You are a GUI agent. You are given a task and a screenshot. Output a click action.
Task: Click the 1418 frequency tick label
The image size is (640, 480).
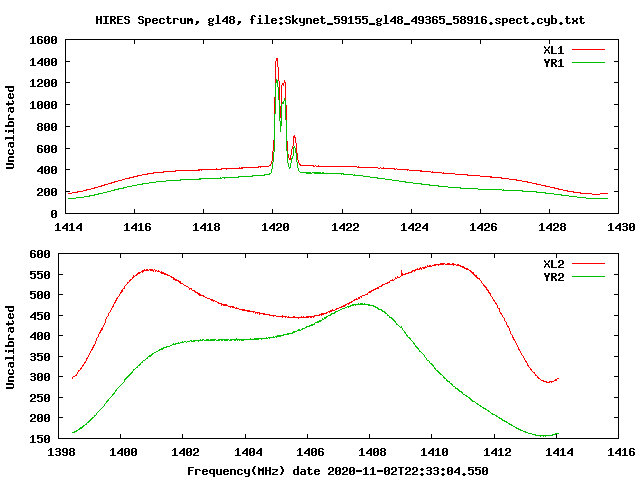206,227
